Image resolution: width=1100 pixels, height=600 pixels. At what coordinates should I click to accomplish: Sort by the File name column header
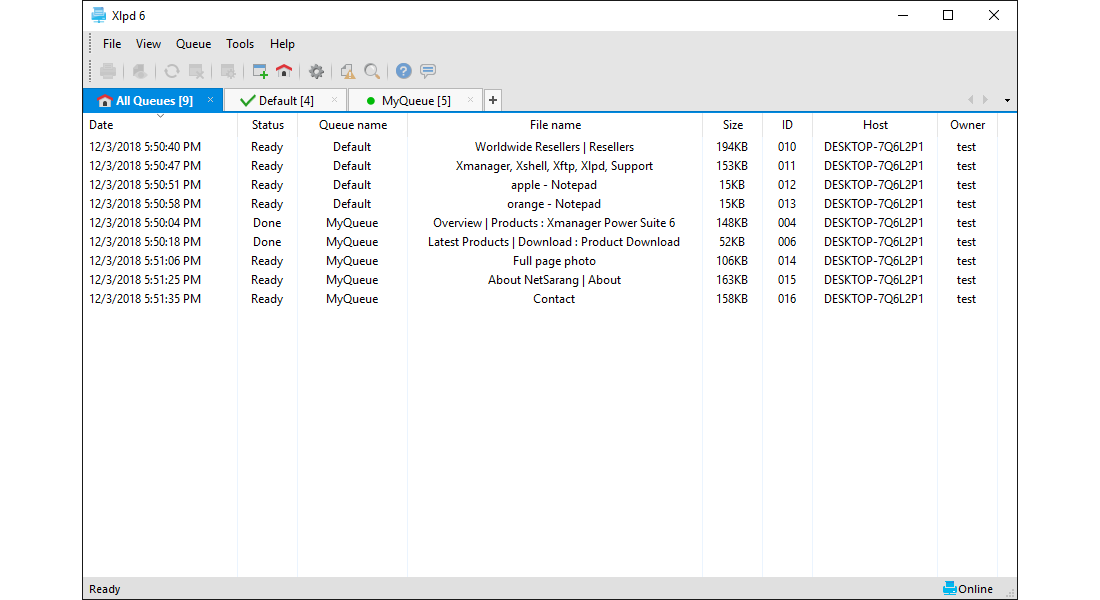click(555, 125)
